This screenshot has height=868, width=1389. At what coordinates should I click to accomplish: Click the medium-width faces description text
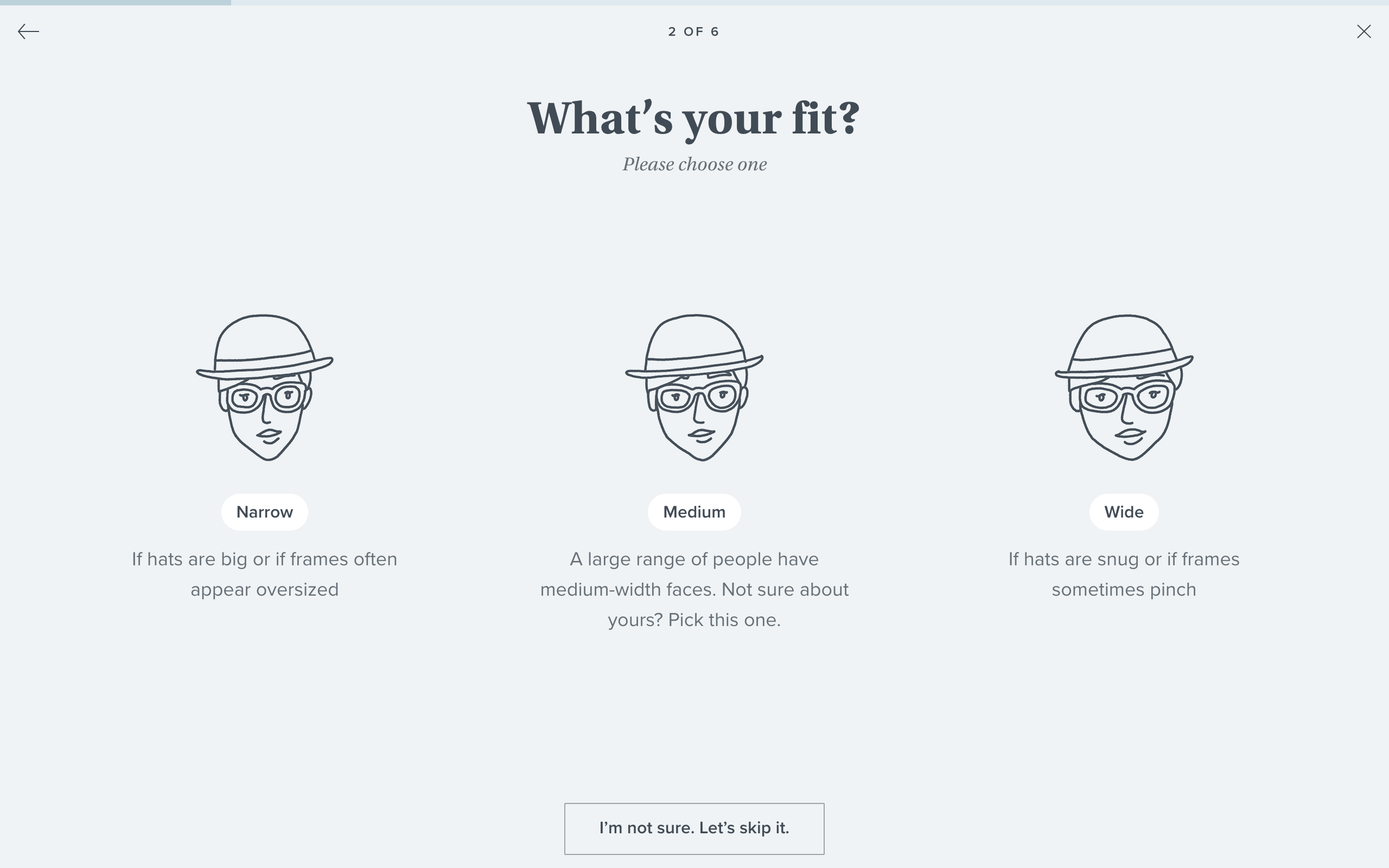[694, 590]
